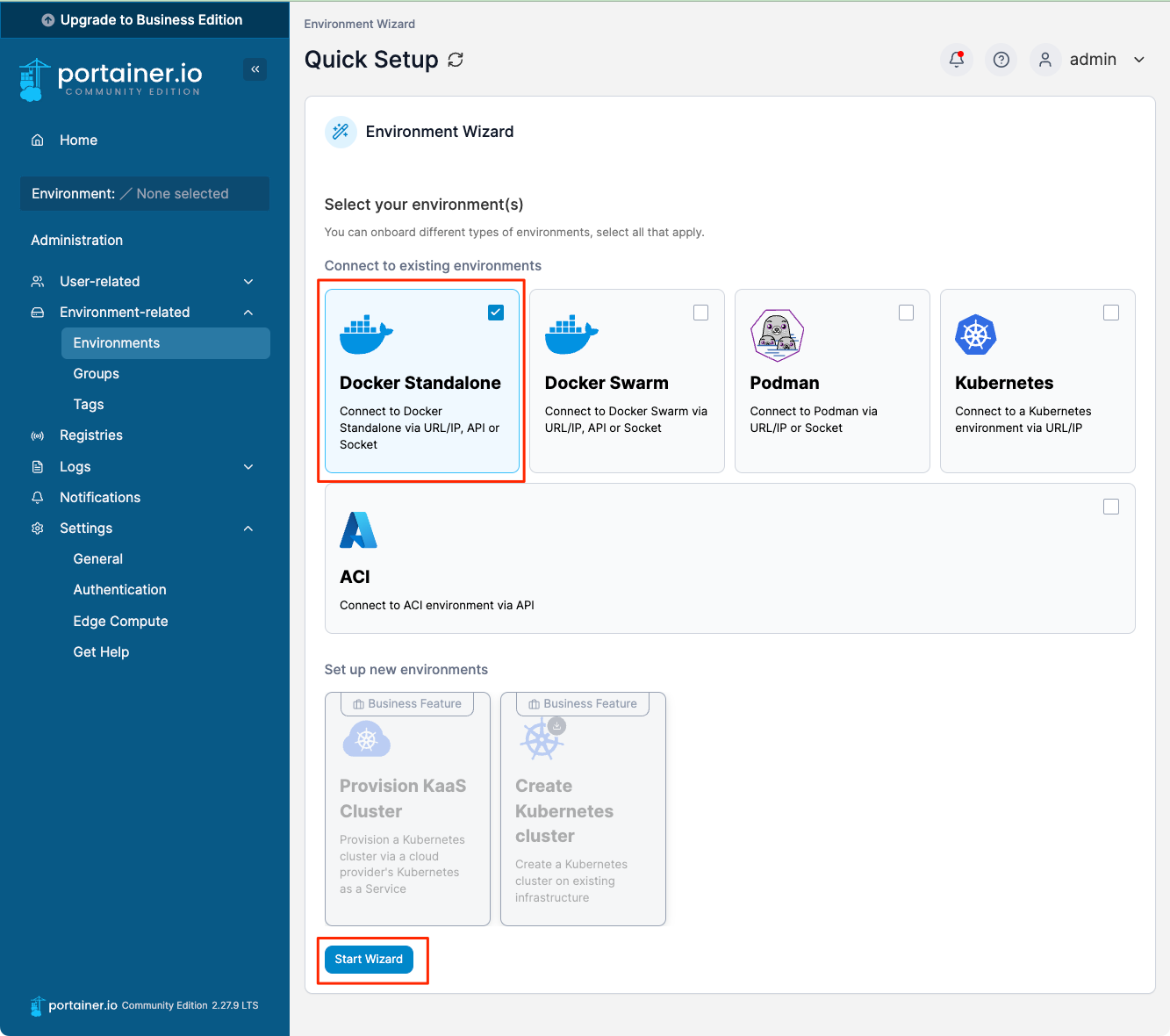The height and width of the screenshot is (1036, 1170).
Task: Open Groups in sidebar
Action: [x=97, y=374]
